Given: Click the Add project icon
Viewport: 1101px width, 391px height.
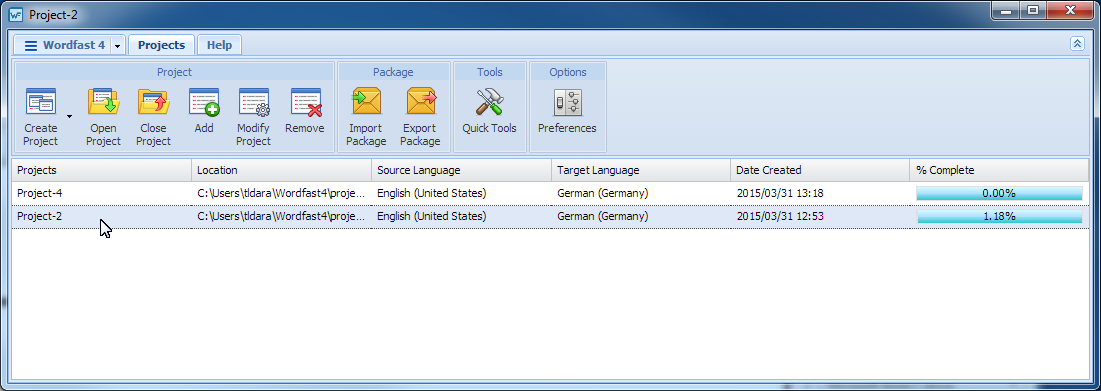Looking at the screenshot, I should pos(204,102).
